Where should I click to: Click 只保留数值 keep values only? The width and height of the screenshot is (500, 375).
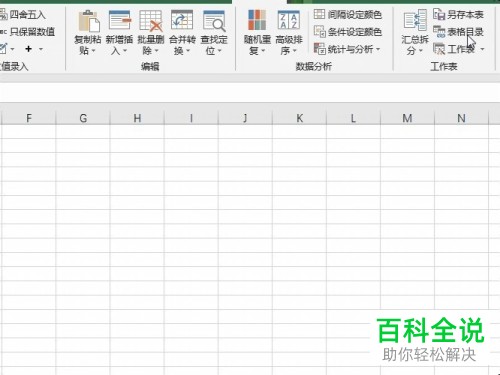click(27, 32)
